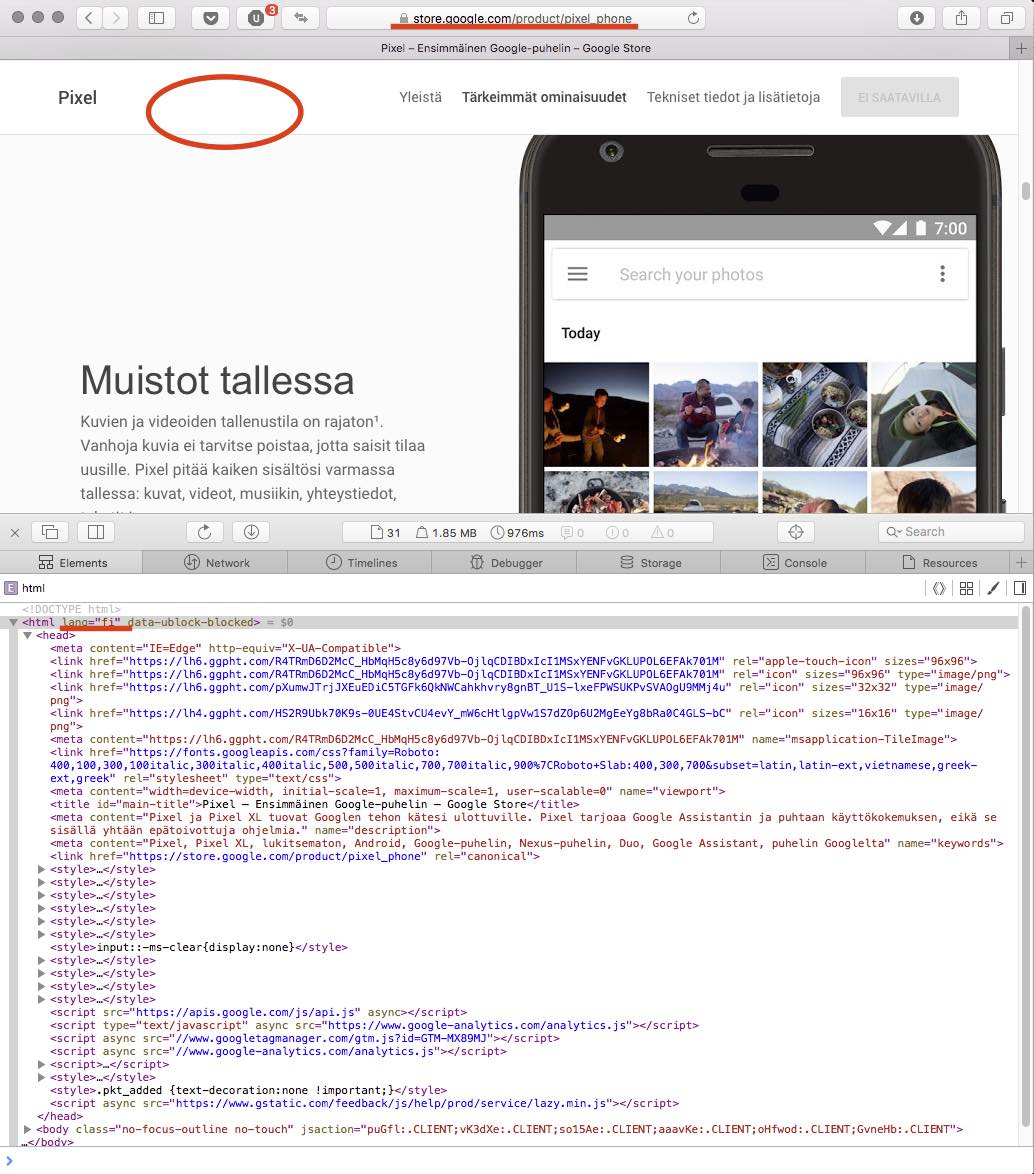1034x1174 pixels.
Task: Click the Pixel page title
Action: coord(77,97)
